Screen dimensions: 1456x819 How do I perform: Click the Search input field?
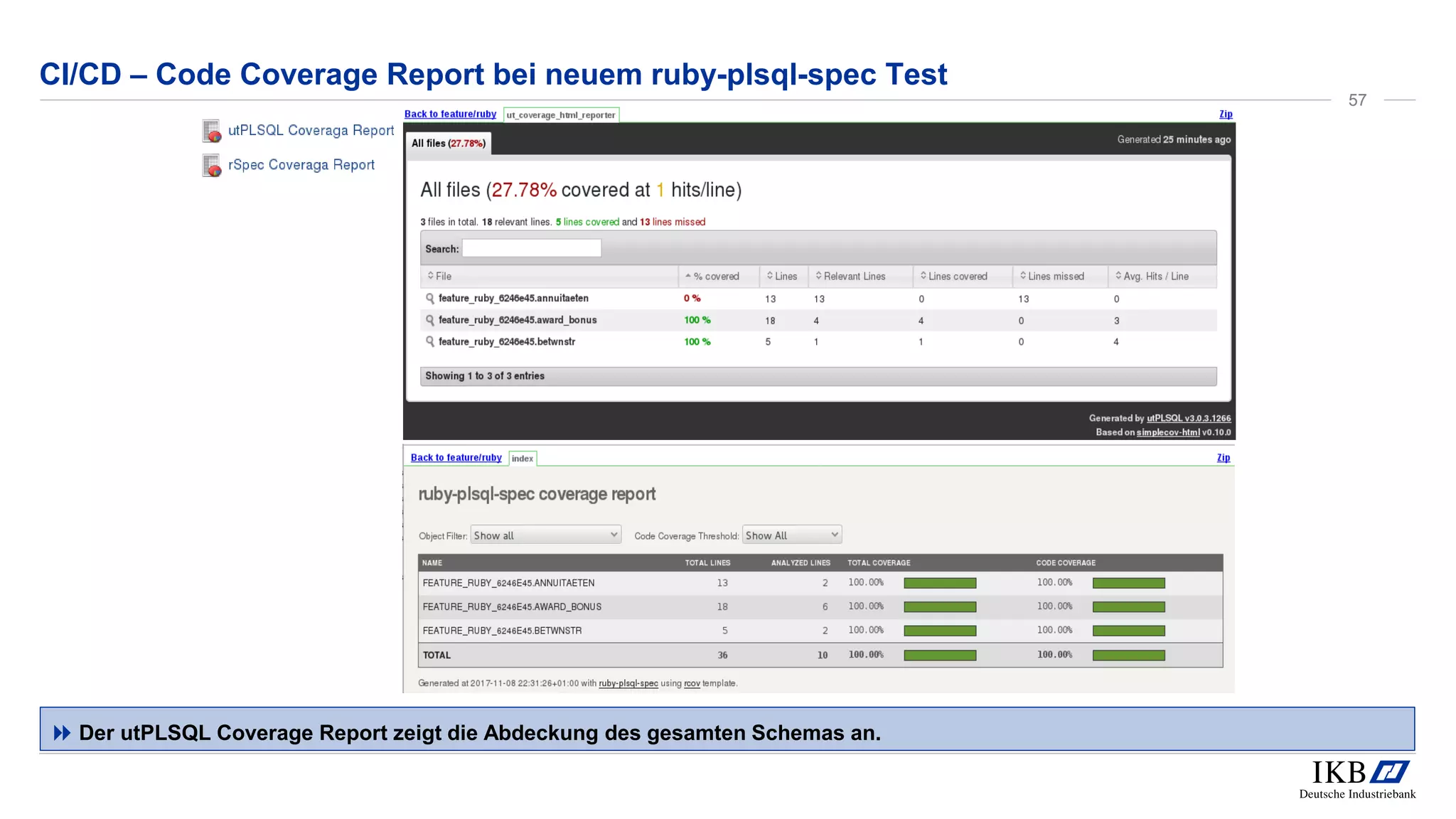point(532,248)
